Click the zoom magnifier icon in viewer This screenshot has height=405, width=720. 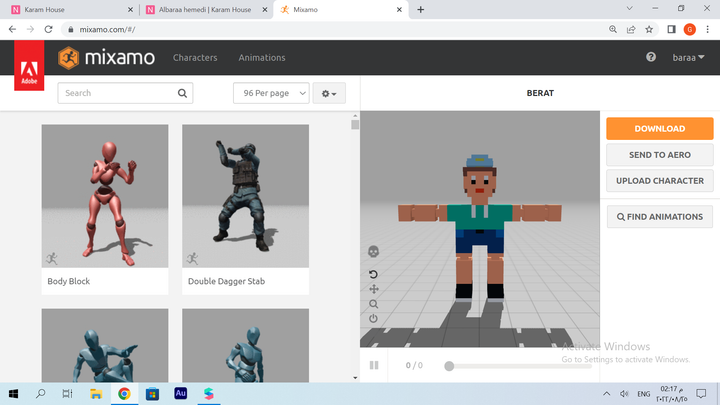pyautogui.click(x=373, y=304)
